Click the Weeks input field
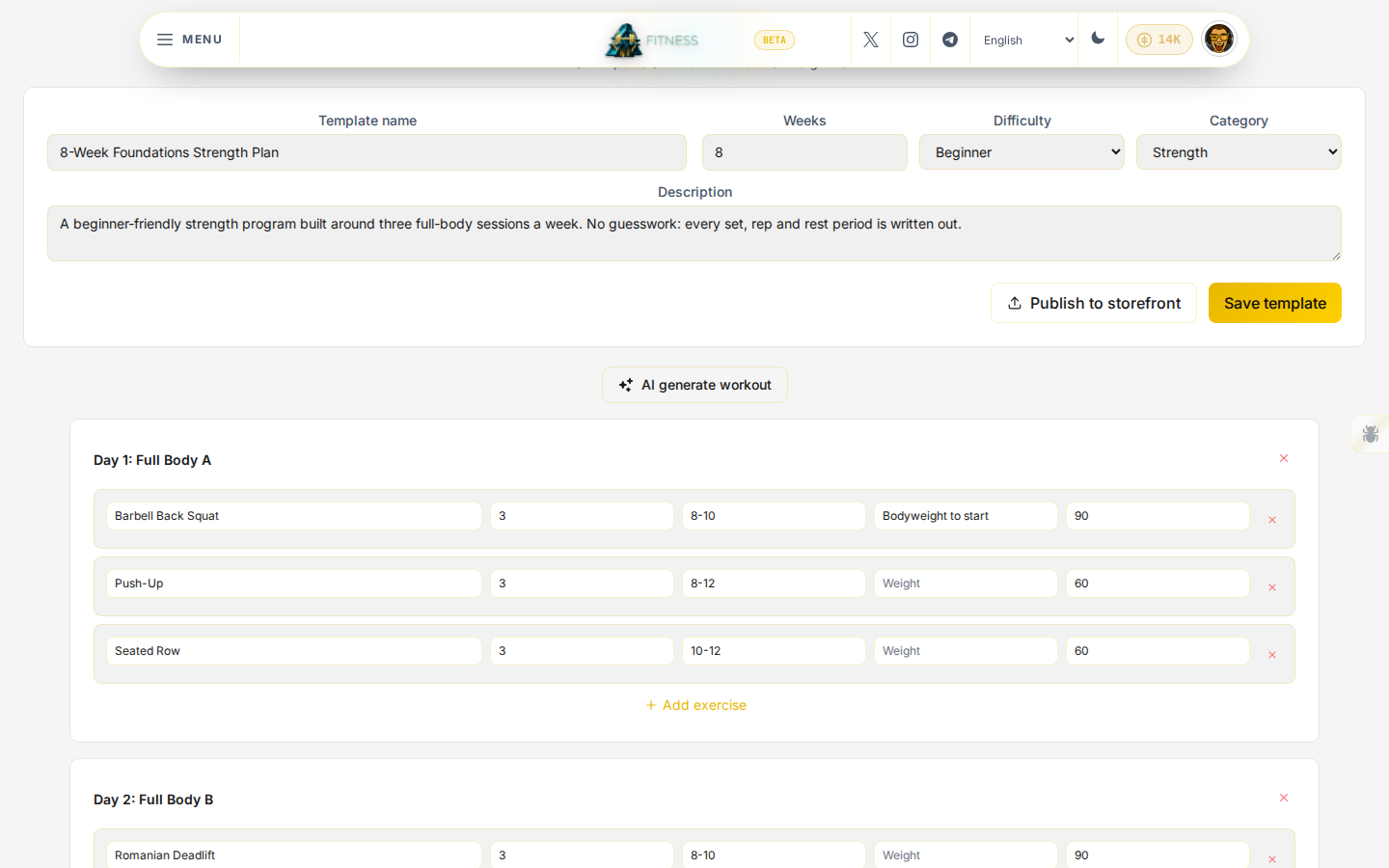This screenshot has width=1389, height=868. [x=804, y=152]
